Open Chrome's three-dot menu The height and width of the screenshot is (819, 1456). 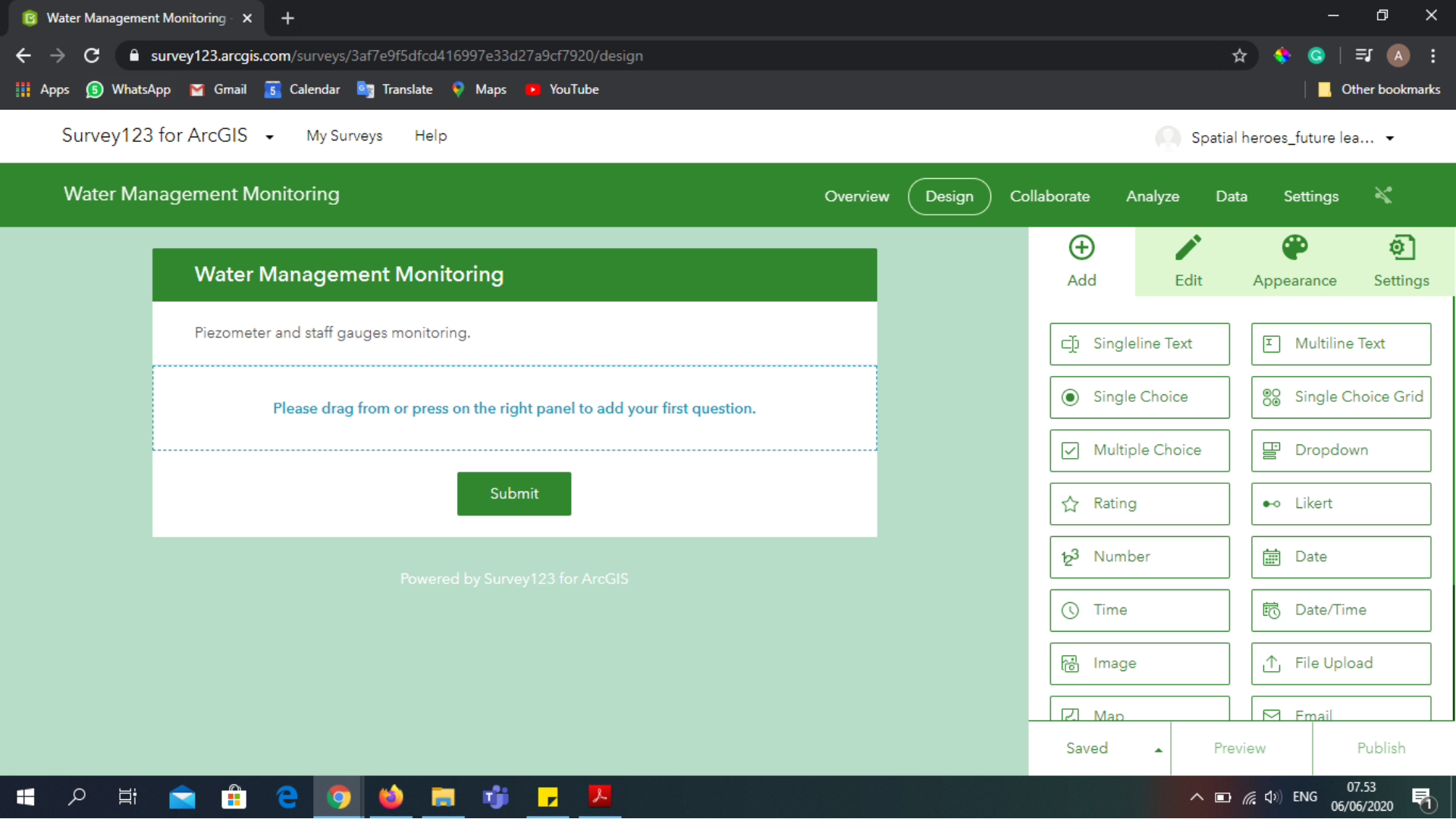tap(1432, 56)
